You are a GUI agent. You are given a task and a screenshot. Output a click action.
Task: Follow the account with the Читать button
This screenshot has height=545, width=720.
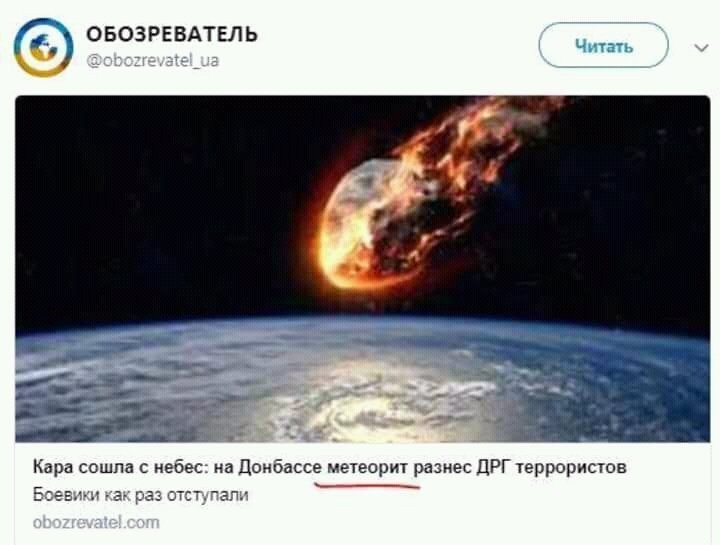coord(603,45)
